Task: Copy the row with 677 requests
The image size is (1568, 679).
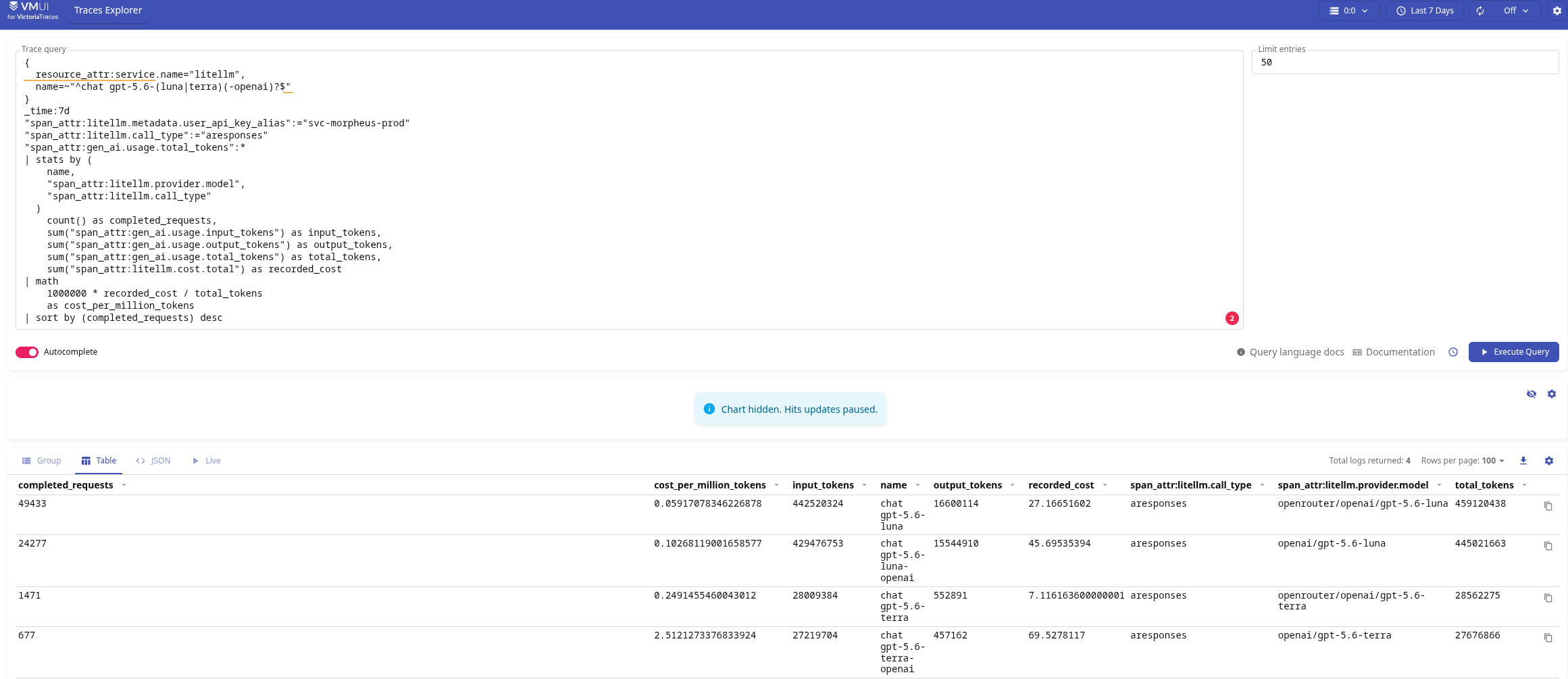Action: [x=1548, y=638]
